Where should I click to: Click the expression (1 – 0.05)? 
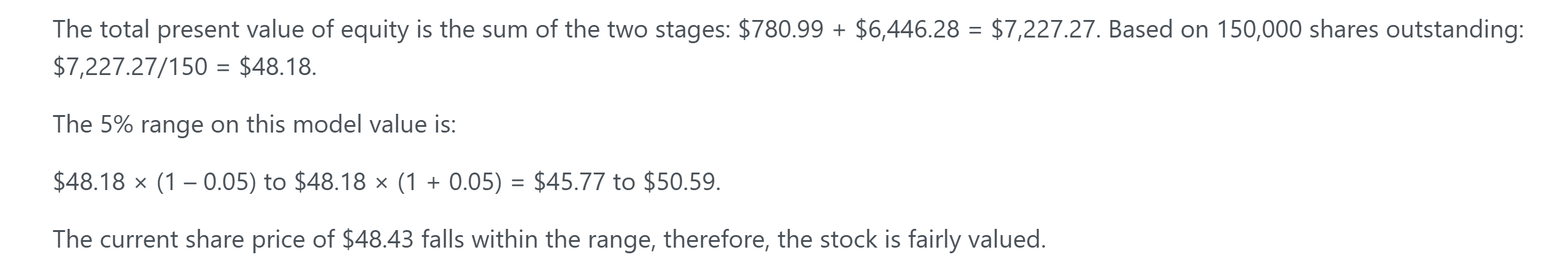(x=206, y=182)
